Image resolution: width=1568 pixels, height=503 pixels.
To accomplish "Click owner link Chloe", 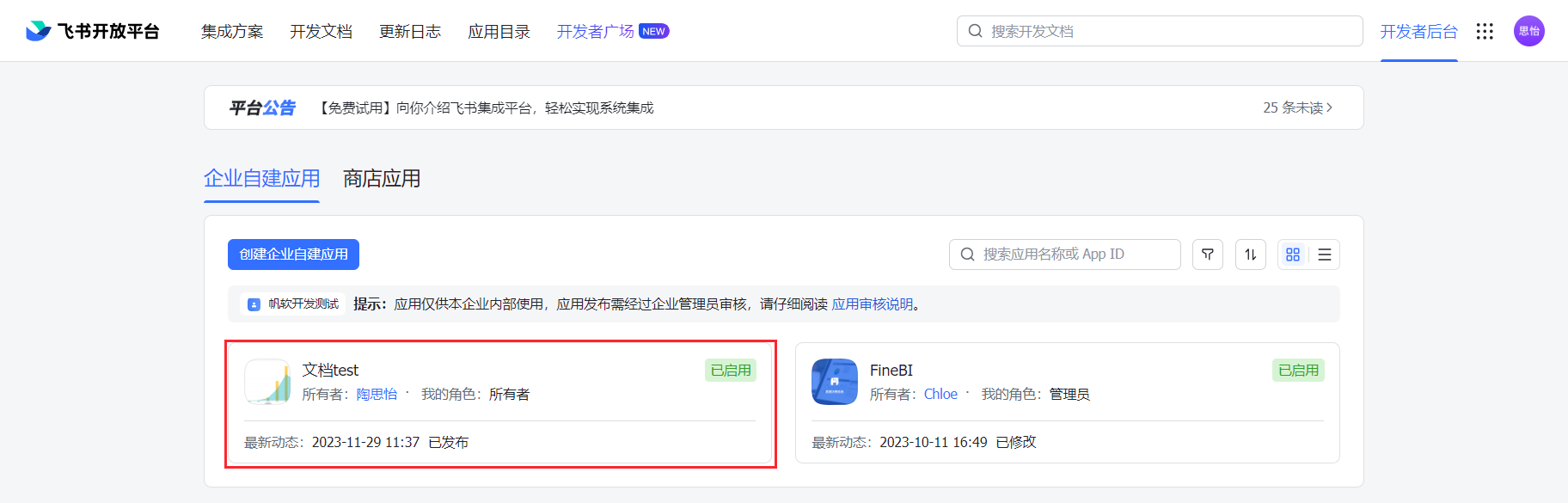I will (940, 394).
